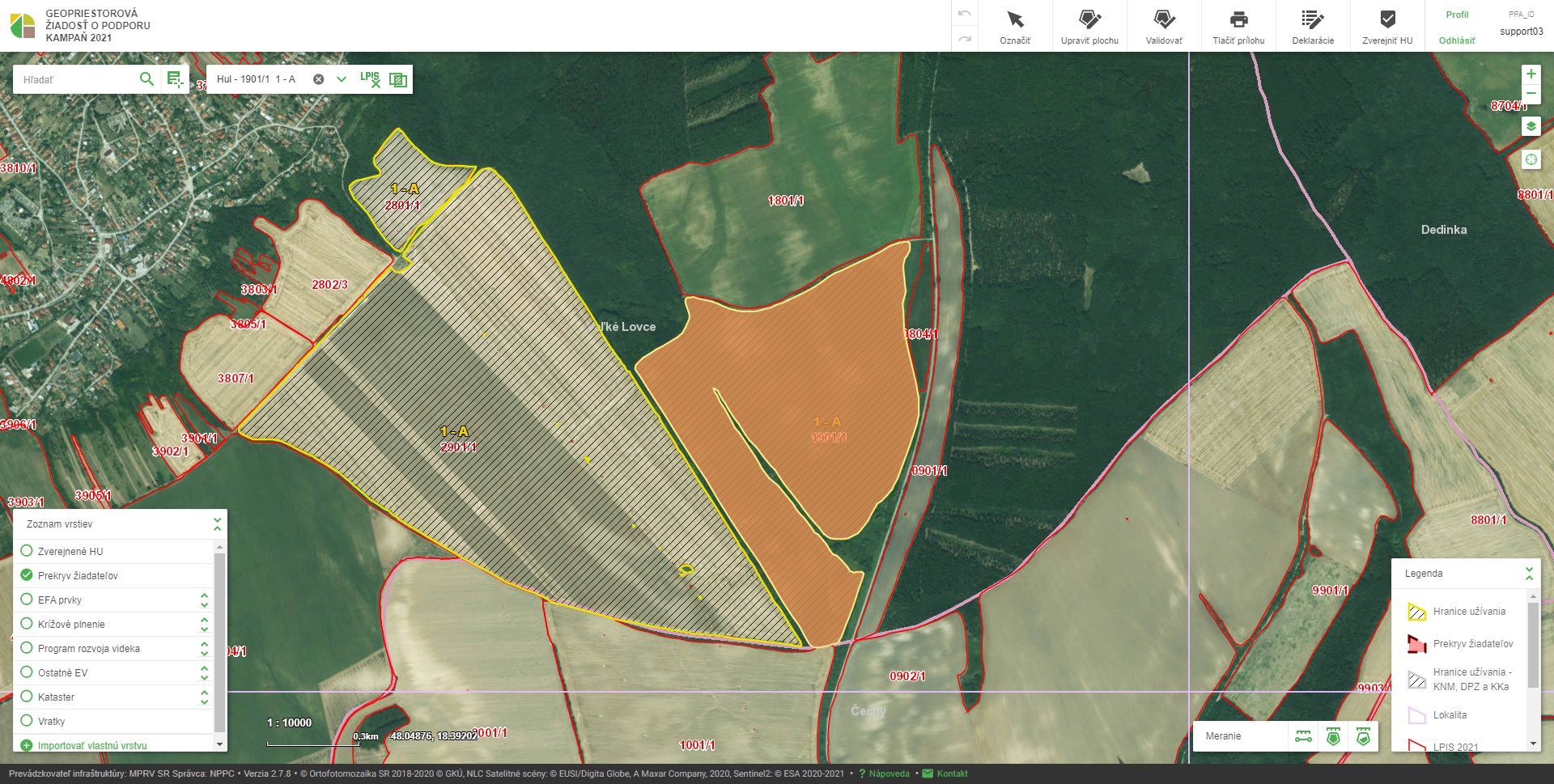Screen dimensions: 1554x784
Task: Select the polygon area measurement tool
Action: tap(1333, 736)
